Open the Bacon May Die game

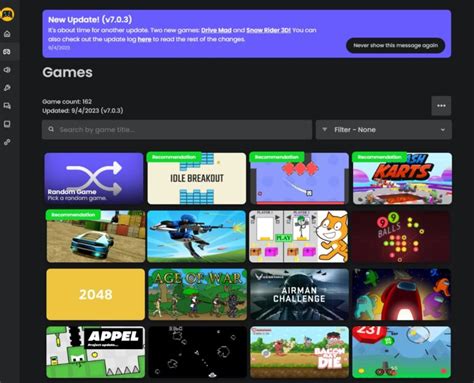299,352
